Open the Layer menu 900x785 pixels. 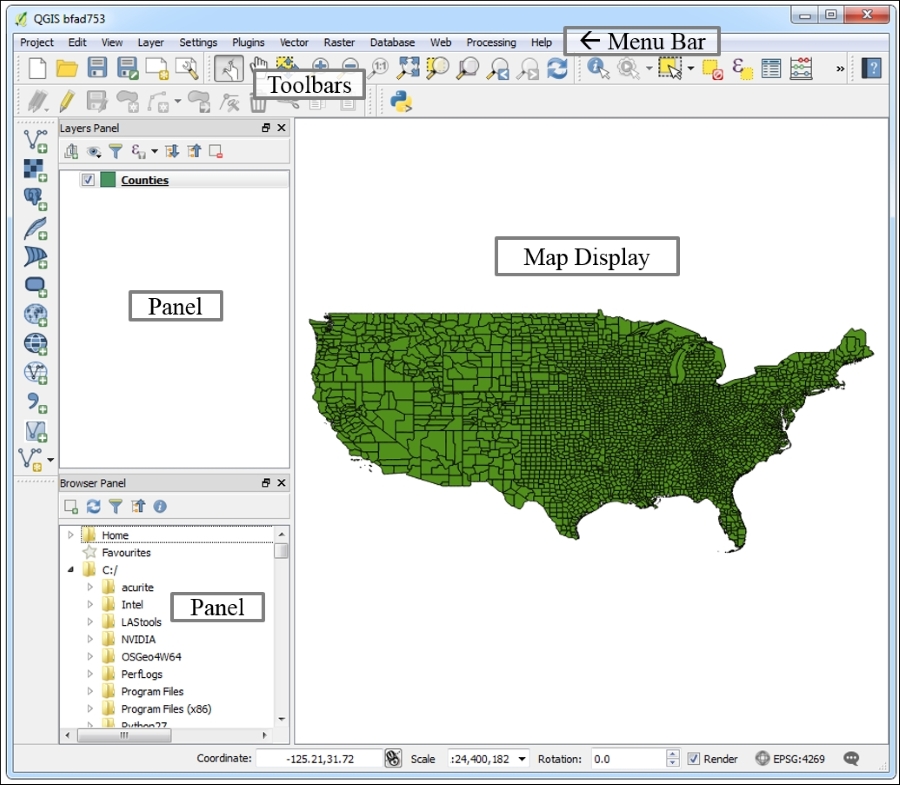150,42
